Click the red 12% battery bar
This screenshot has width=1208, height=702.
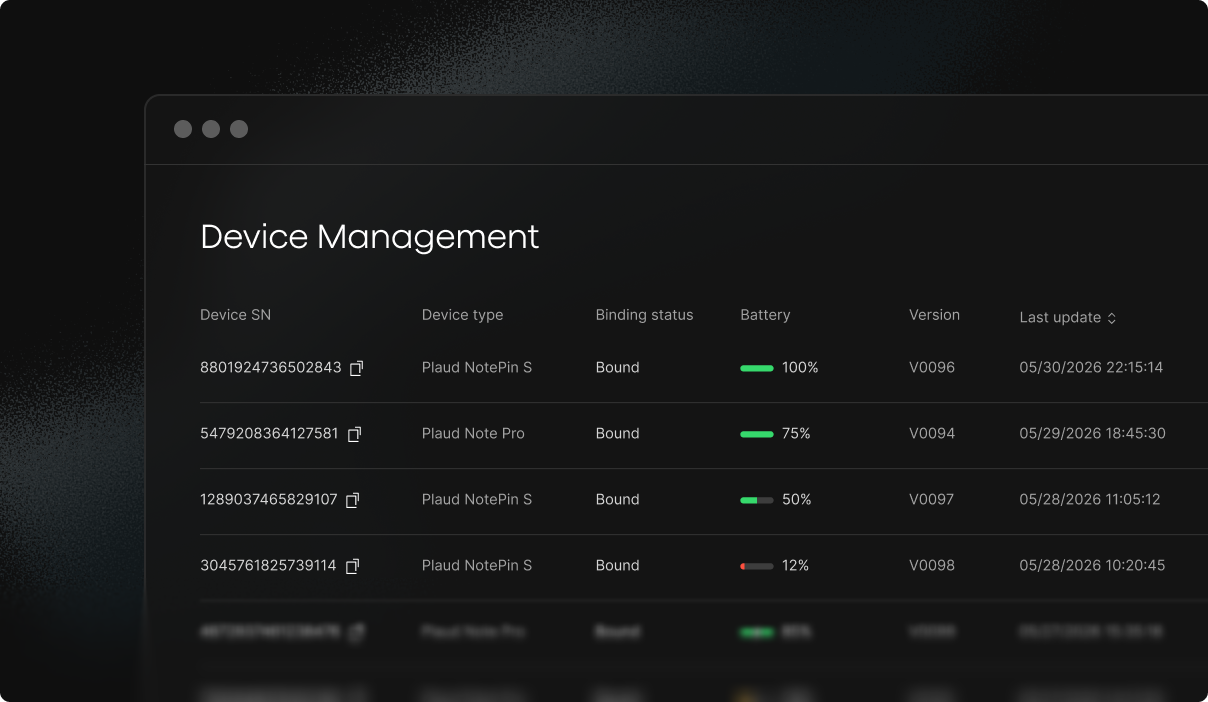757,566
